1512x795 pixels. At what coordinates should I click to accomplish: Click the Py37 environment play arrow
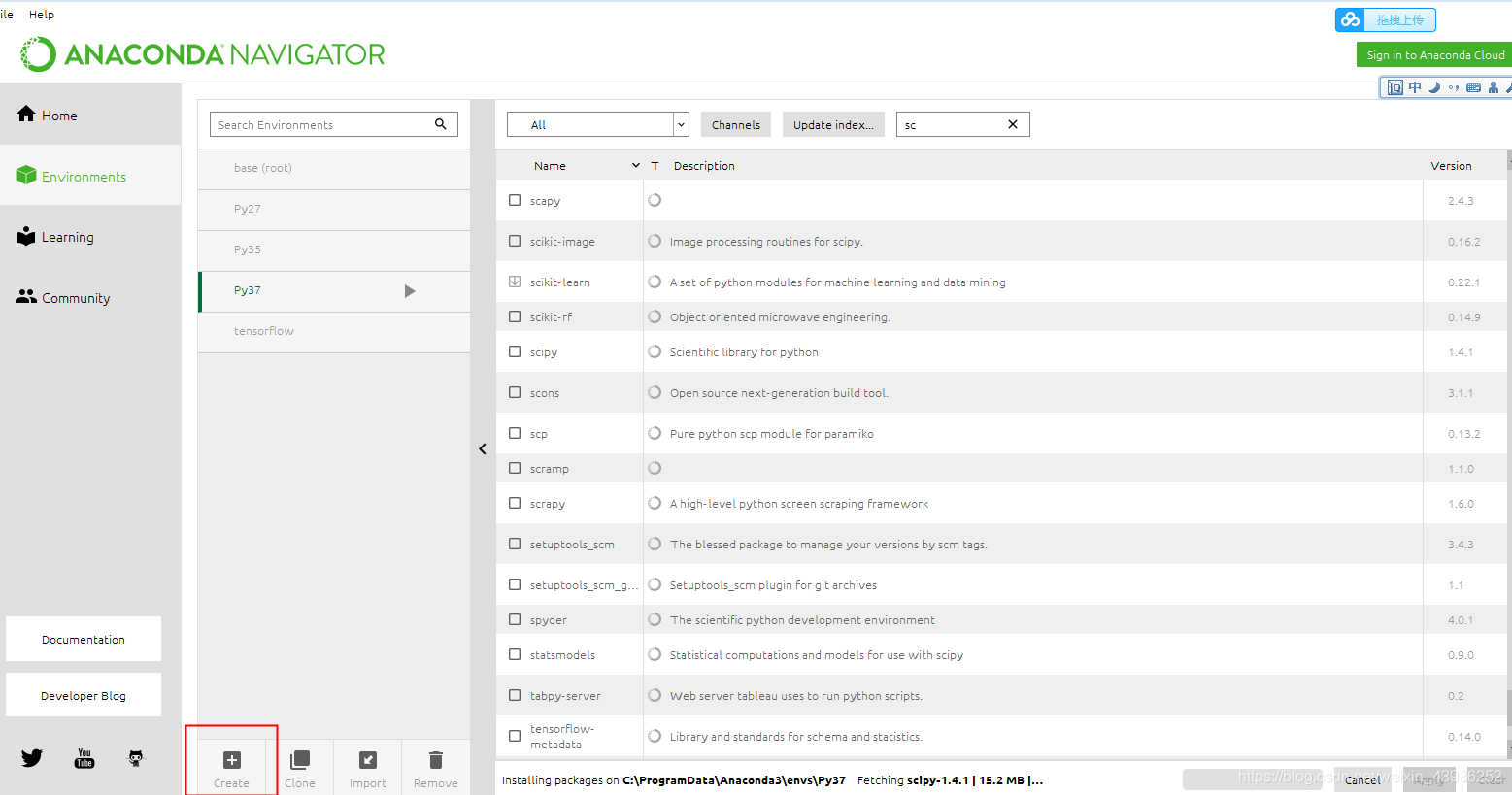(x=410, y=291)
